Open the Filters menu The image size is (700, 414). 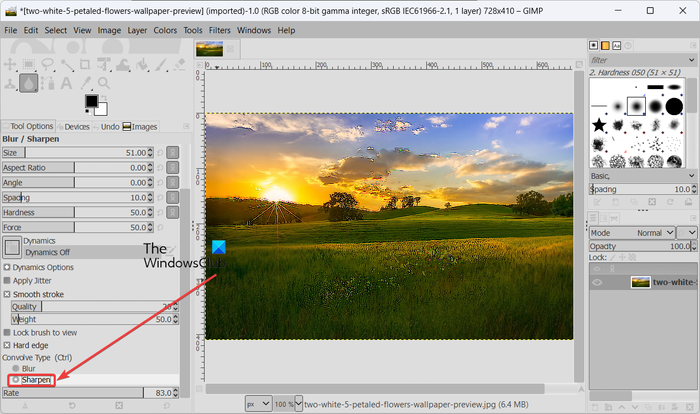pyautogui.click(x=219, y=30)
